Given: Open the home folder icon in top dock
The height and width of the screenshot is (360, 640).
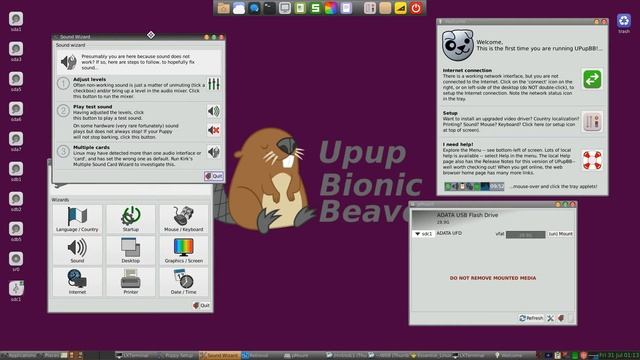Looking at the screenshot, I should [223, 8].
